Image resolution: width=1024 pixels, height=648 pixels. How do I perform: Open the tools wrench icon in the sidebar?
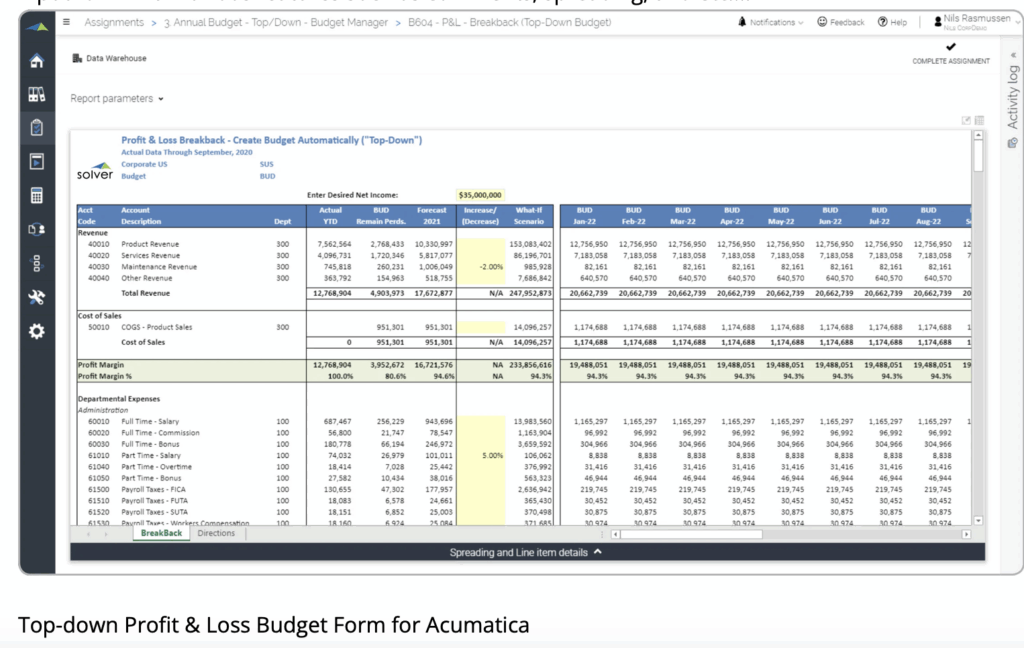(x=36, y=296)
